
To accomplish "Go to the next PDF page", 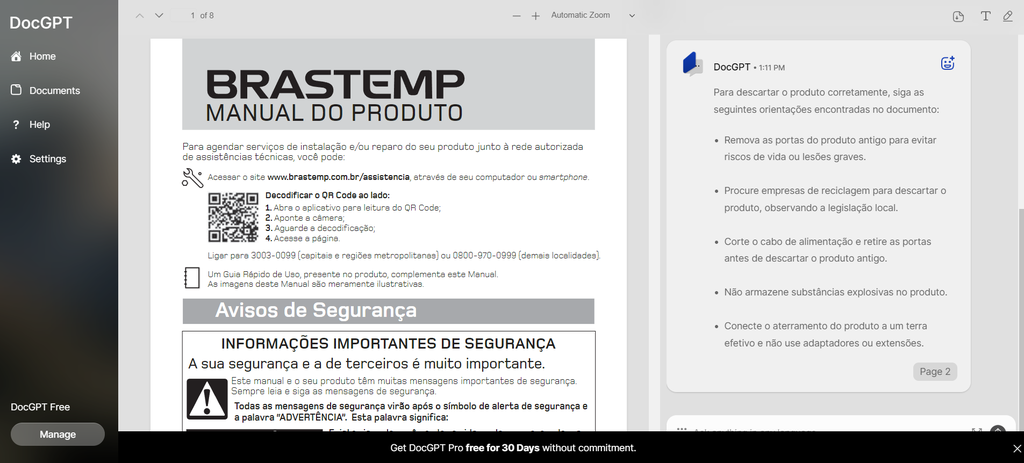I will tap(159, 15).
